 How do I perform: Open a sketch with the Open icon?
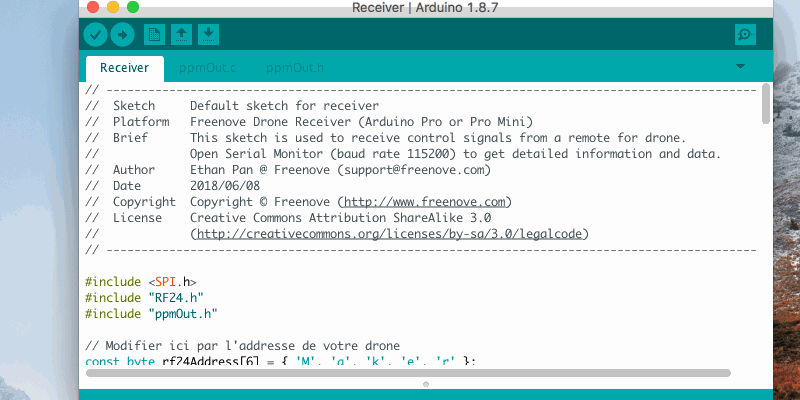pos(181,35)
